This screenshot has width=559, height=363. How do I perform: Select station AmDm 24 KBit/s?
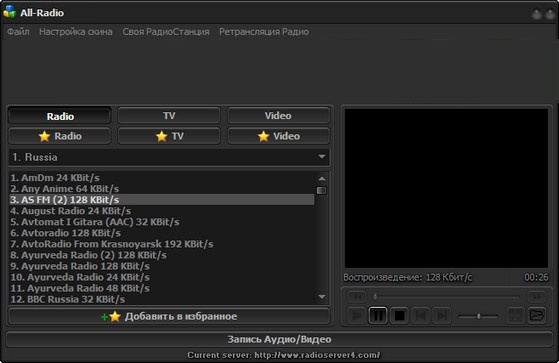[162, 178]
